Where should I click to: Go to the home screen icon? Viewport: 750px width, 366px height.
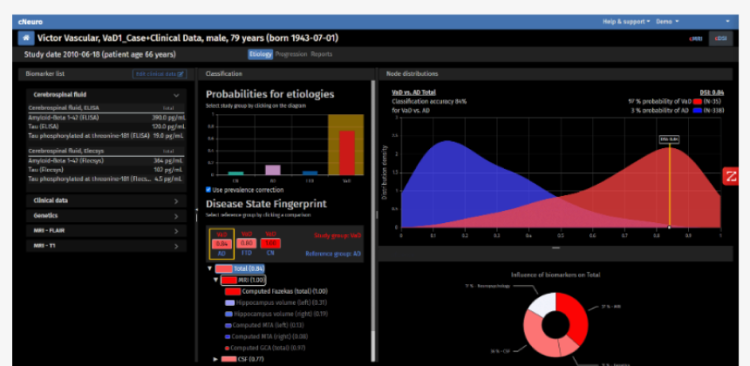[x=26, y=38]
